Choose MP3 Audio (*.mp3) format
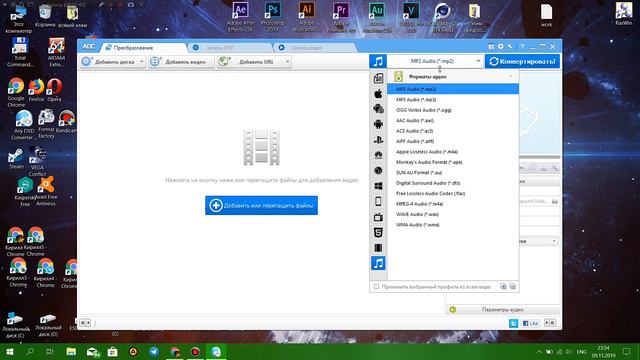Viewport: 640px width, 360px height. pos(453,100)
